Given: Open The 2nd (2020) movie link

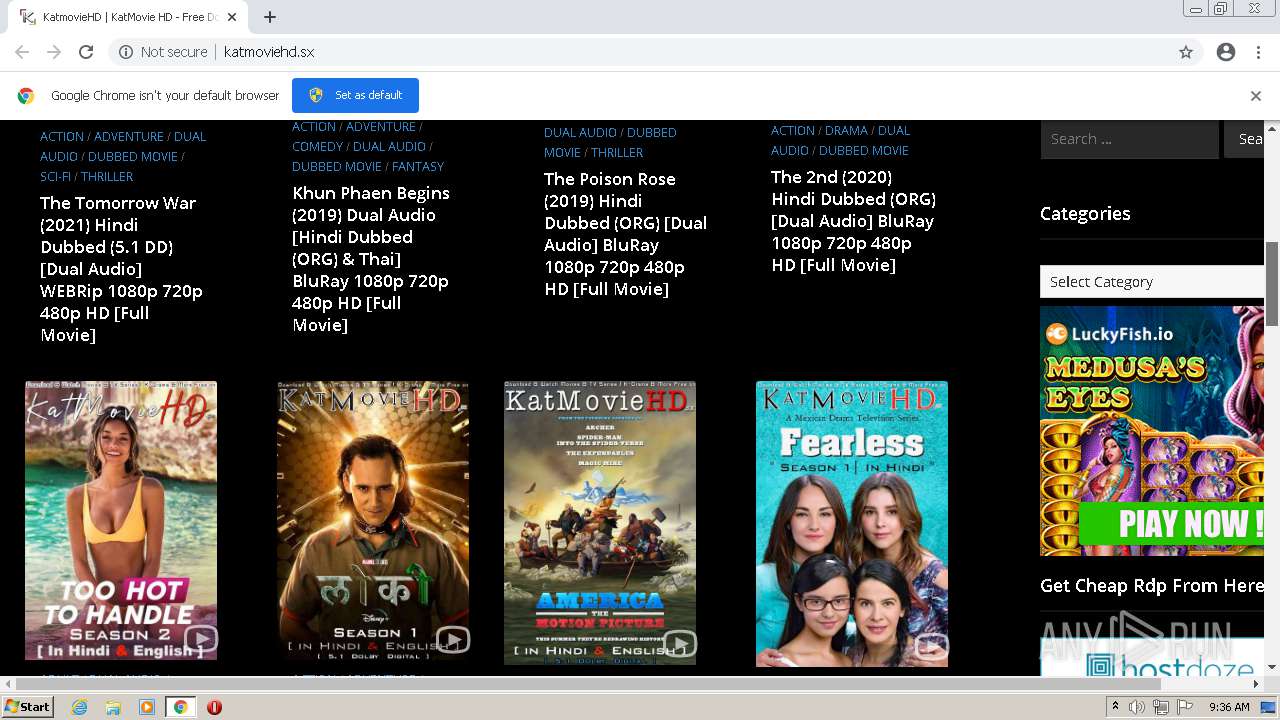Looking at the screenshot, I should tap(853, 221).
